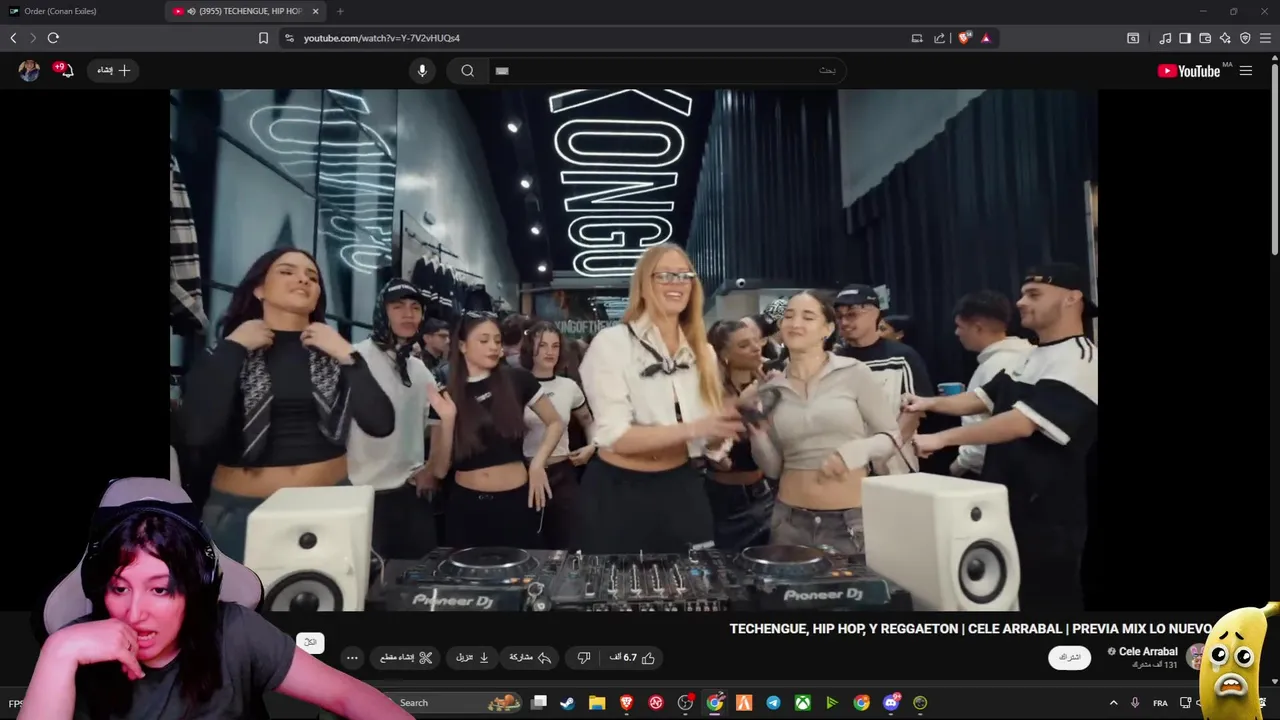Share this page via address bar share icon
1280x720 pixels.
coord(940,38)
